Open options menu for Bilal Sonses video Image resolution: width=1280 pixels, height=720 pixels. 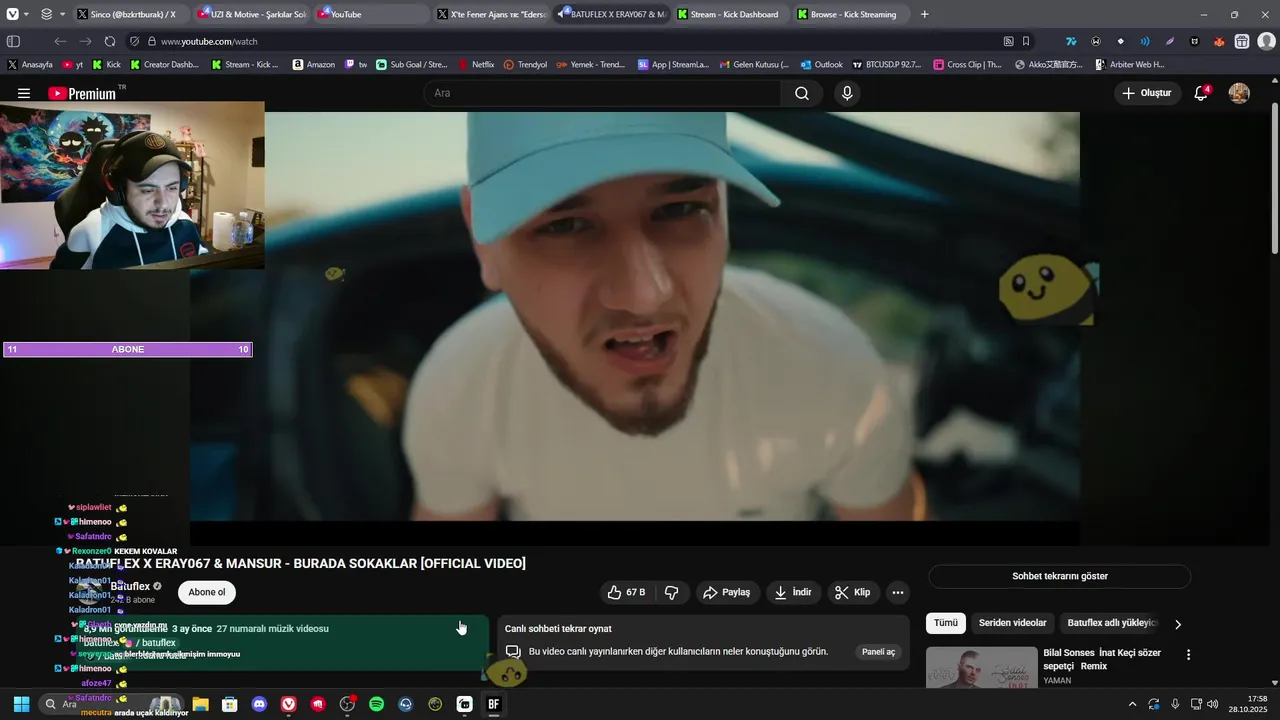1188,655
